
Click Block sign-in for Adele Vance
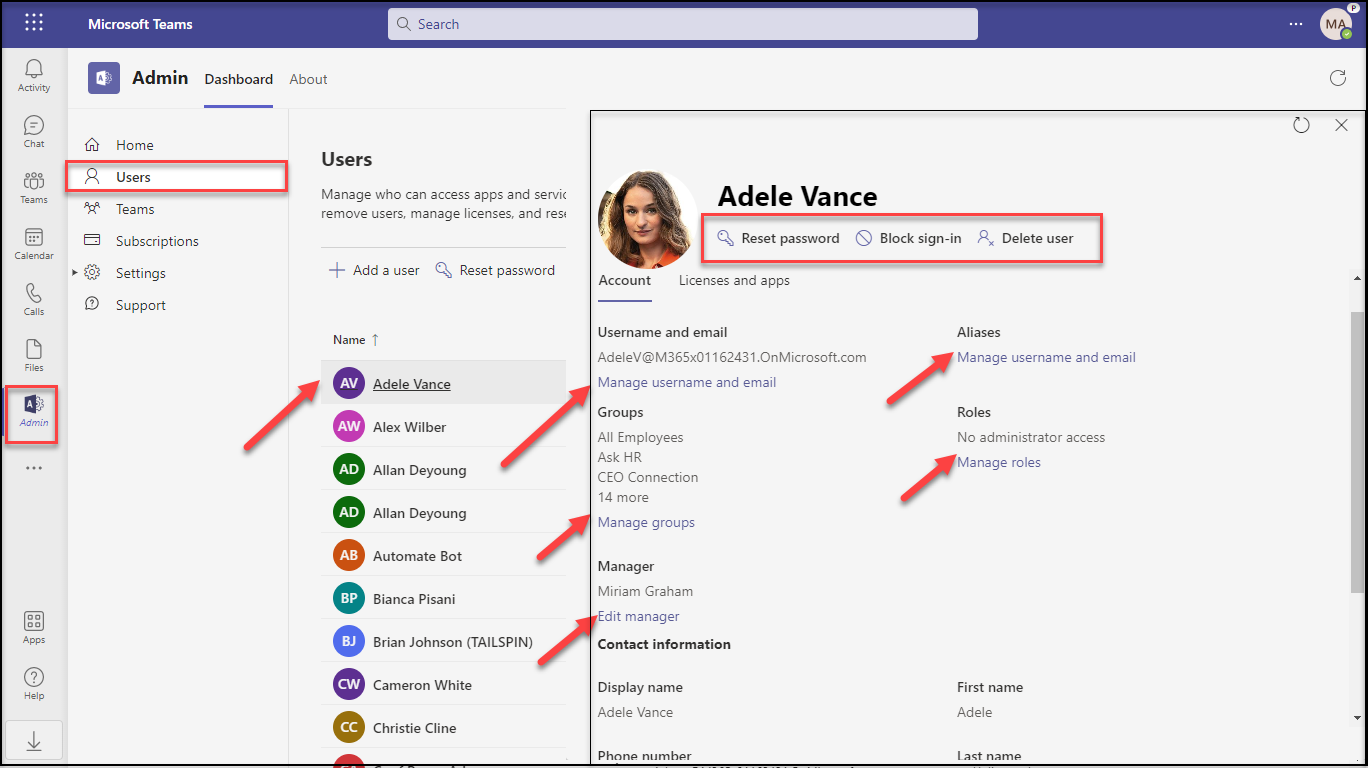pyautogui.click(x=909, y=238)
